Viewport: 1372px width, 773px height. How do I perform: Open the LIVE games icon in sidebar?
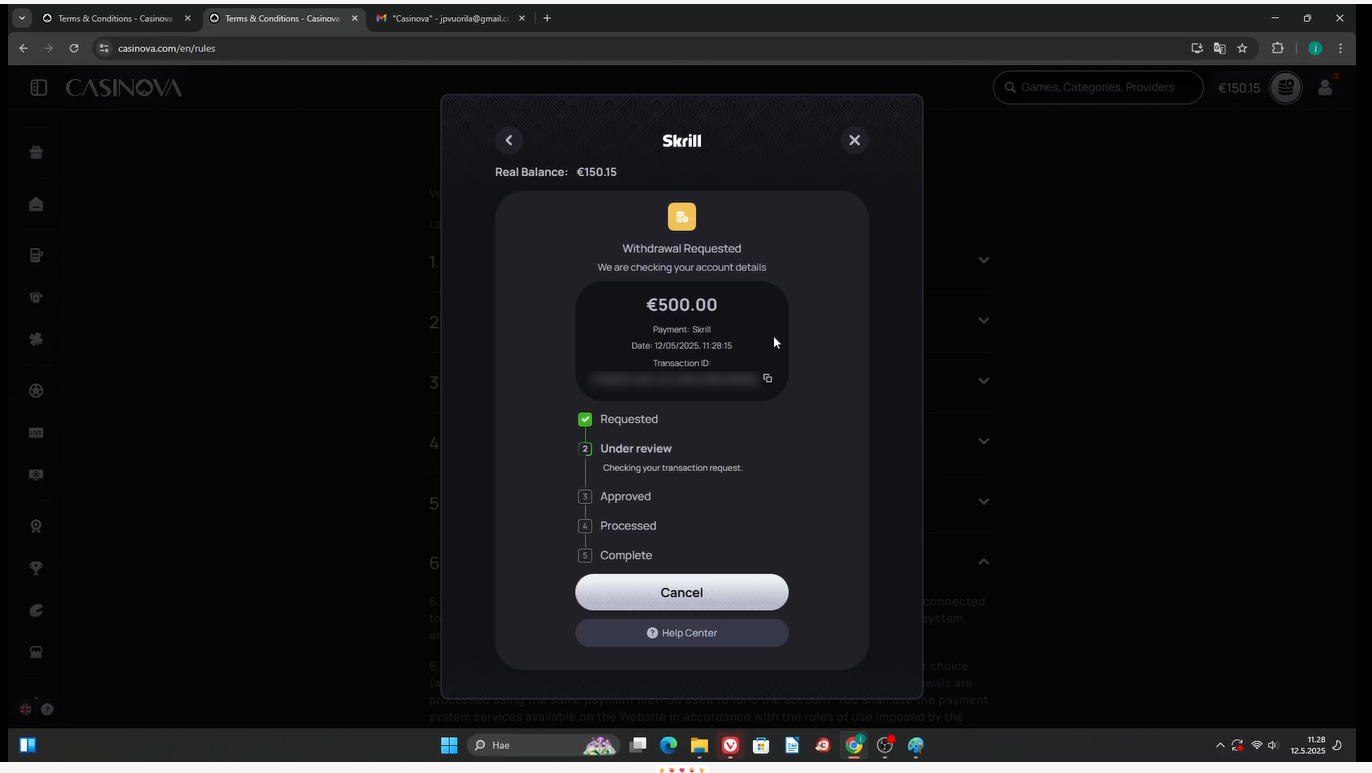(x=36, y=433)
